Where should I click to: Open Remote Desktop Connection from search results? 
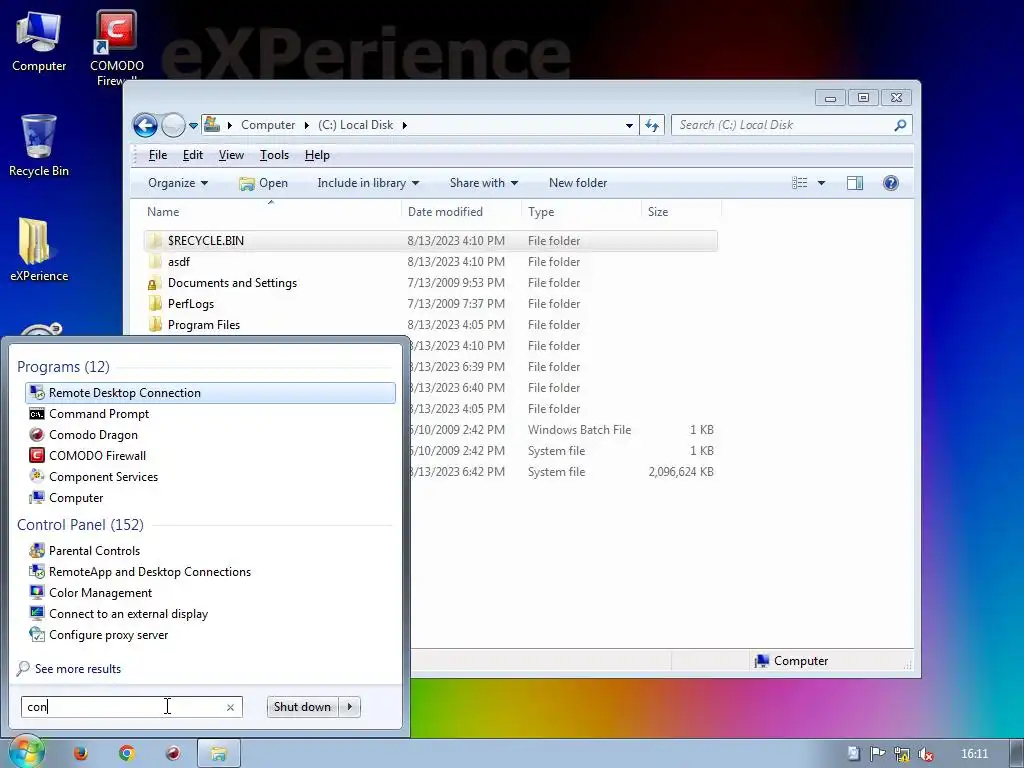210,392
